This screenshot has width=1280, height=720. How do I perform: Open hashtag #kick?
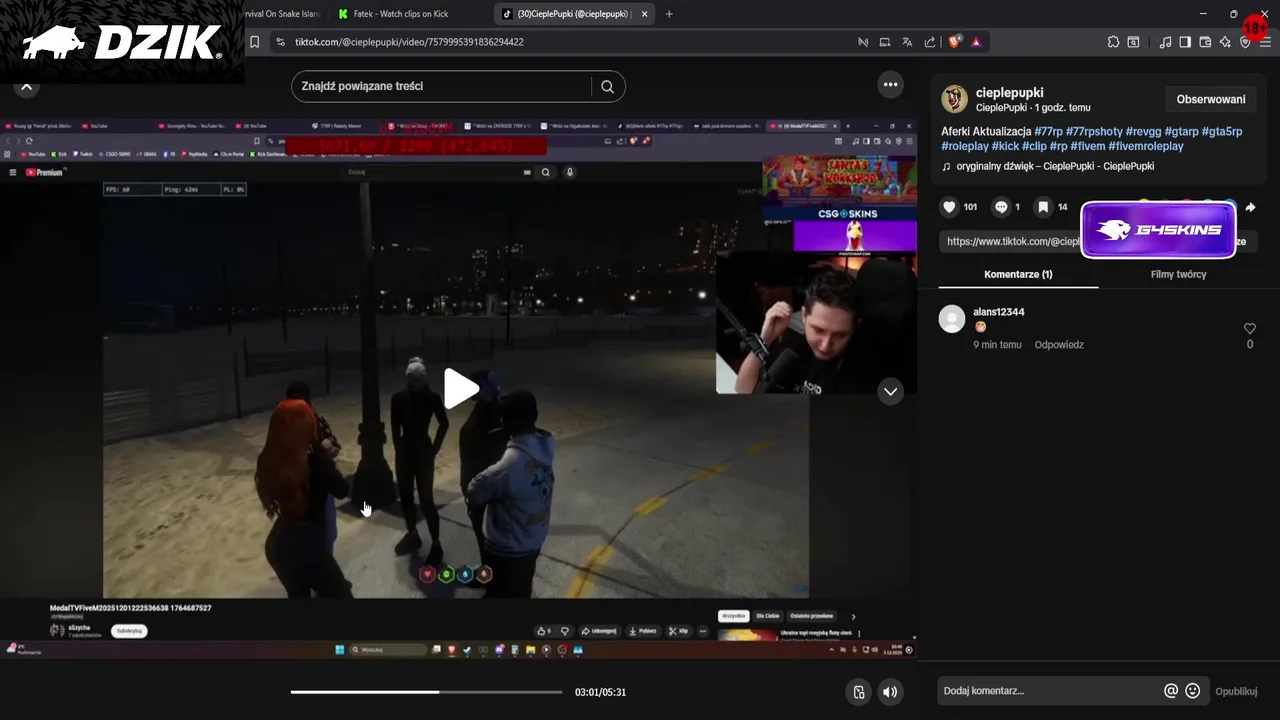coord(1005,146)
